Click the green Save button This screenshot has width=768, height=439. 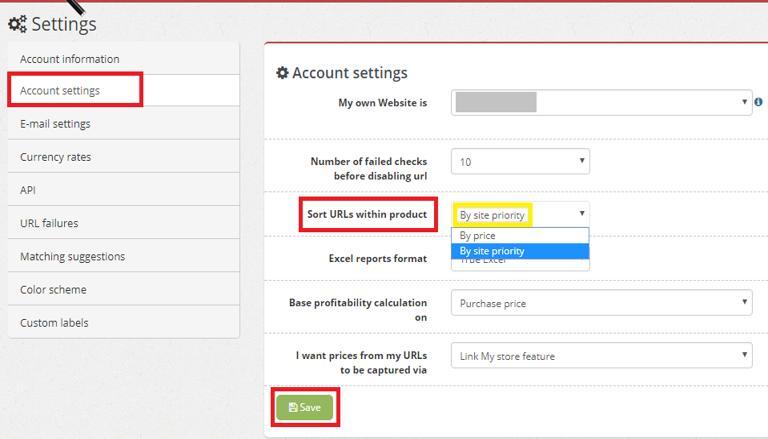(x=305, y=407)
